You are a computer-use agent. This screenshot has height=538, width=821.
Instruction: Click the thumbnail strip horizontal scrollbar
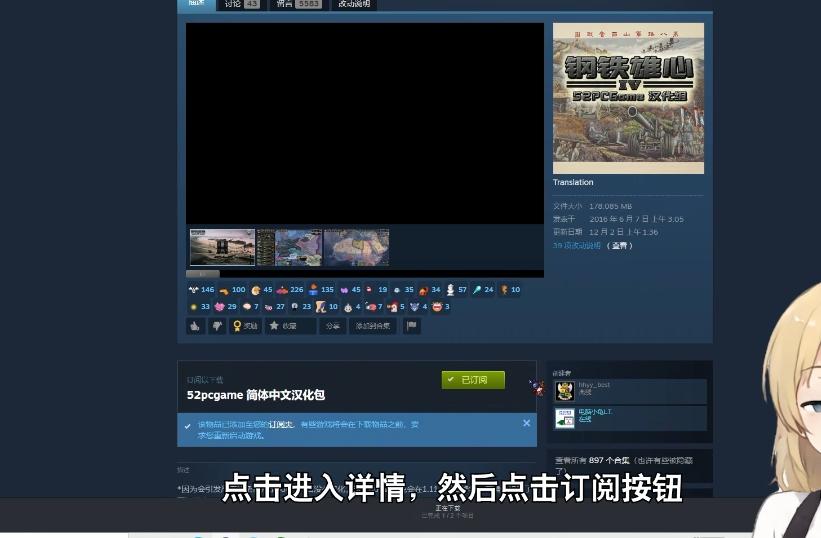tap(203, 273)
